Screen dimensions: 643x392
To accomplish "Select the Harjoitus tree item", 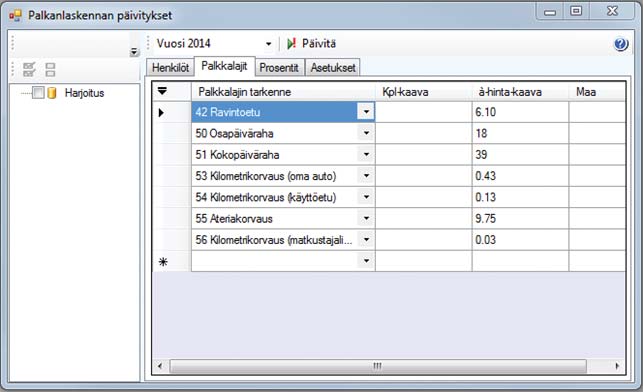I will (x=84, y=93).
